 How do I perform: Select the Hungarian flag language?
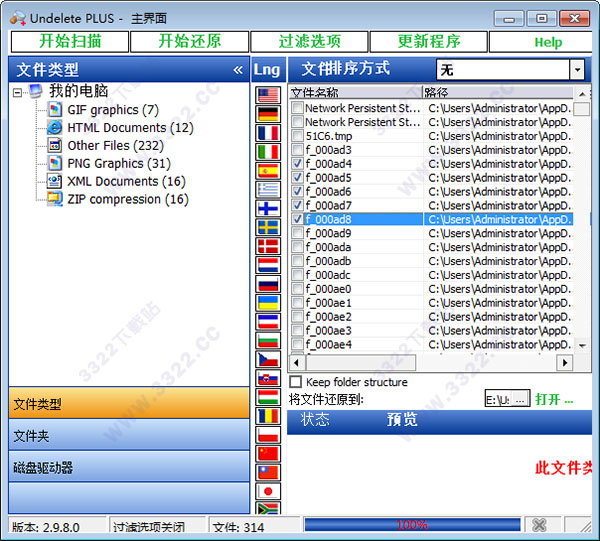(268, 397)
